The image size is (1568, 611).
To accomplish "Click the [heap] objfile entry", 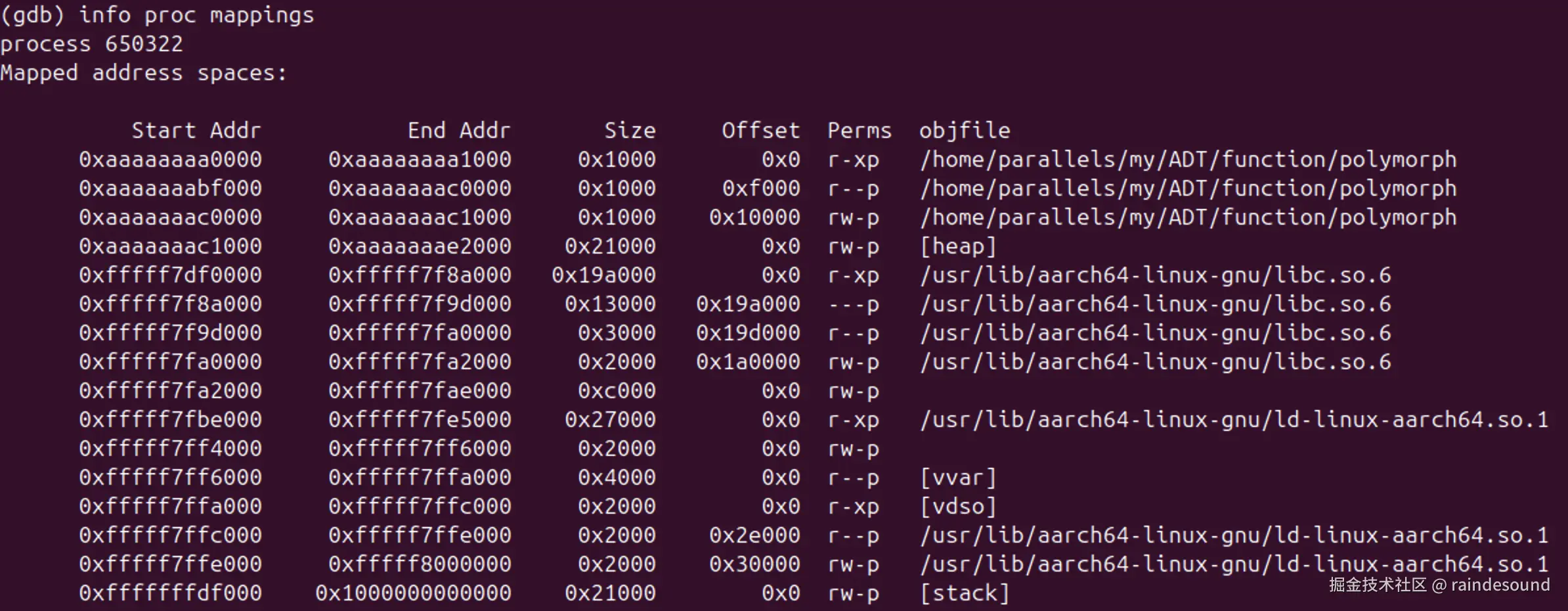I will 958,246.
